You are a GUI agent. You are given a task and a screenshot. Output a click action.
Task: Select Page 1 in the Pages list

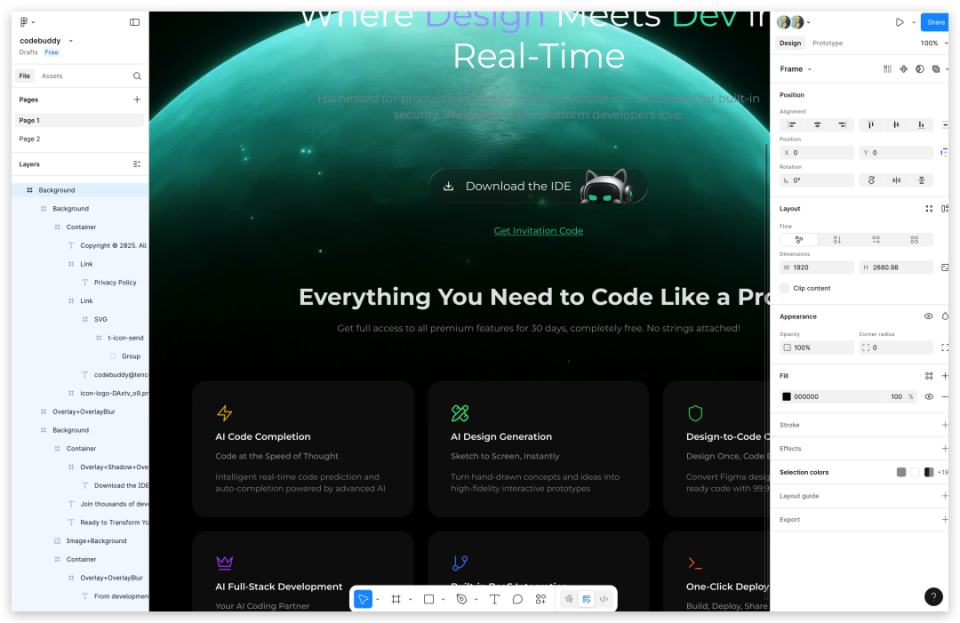click(x=80, y=121)
